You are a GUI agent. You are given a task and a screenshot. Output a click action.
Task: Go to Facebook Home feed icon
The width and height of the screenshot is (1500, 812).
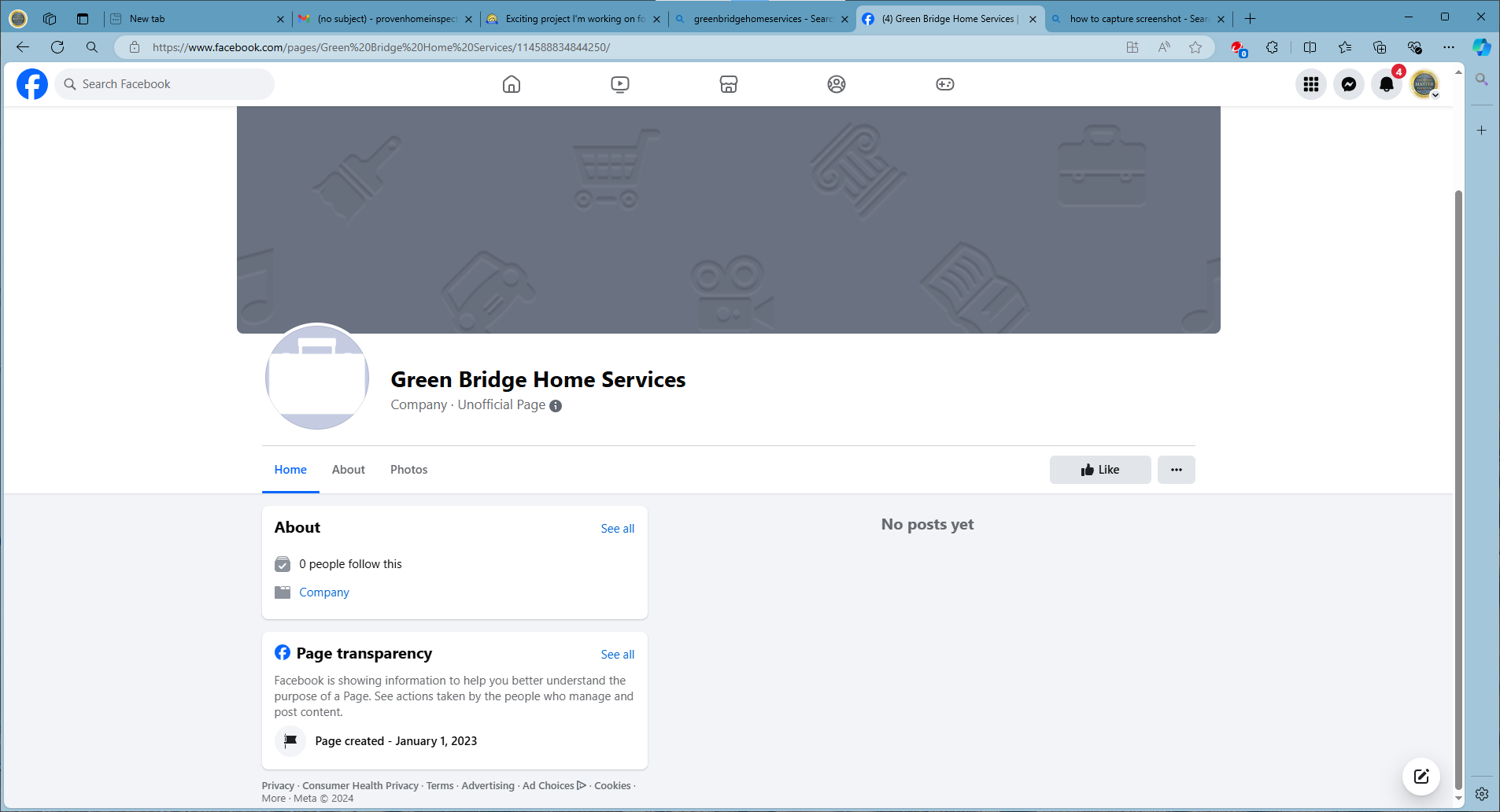[x=512, y=84]
